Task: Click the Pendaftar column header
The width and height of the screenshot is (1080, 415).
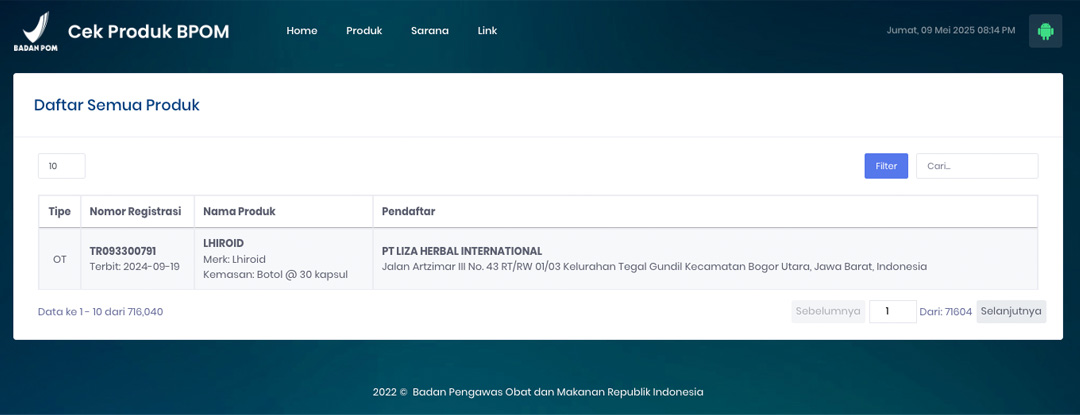Action: pyautogui.click(x=408, y=212)
